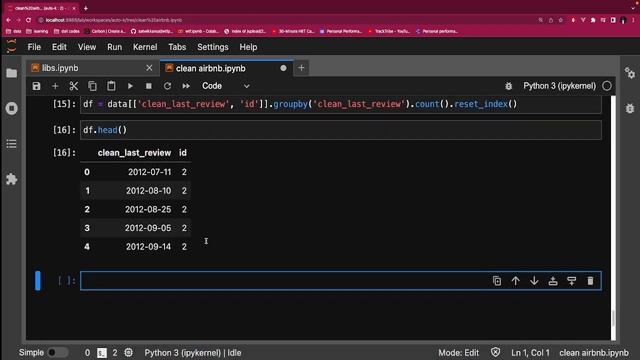Screen dimensions: 640x360
Task: Save the notebook with the save icon
Action: [x=36, y=86]
